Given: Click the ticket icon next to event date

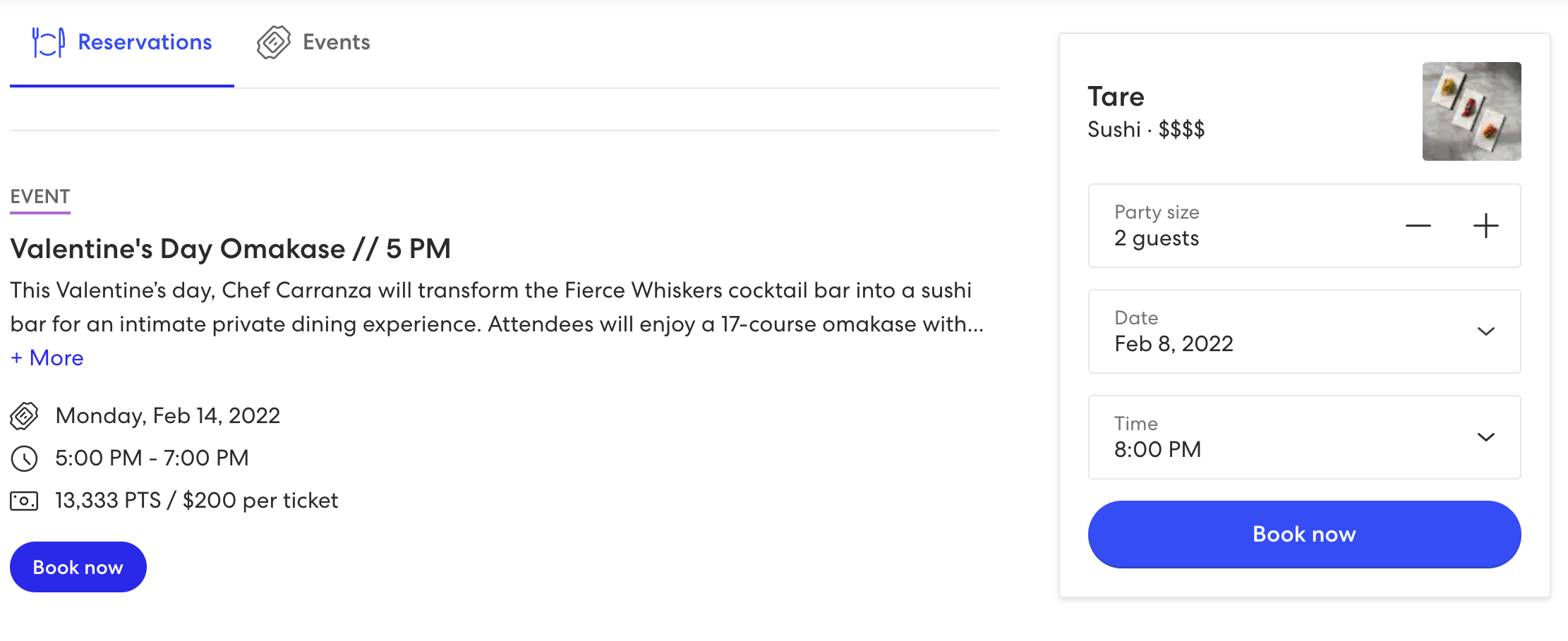Looking at the screenshot, I should click(x=24, y=416).
